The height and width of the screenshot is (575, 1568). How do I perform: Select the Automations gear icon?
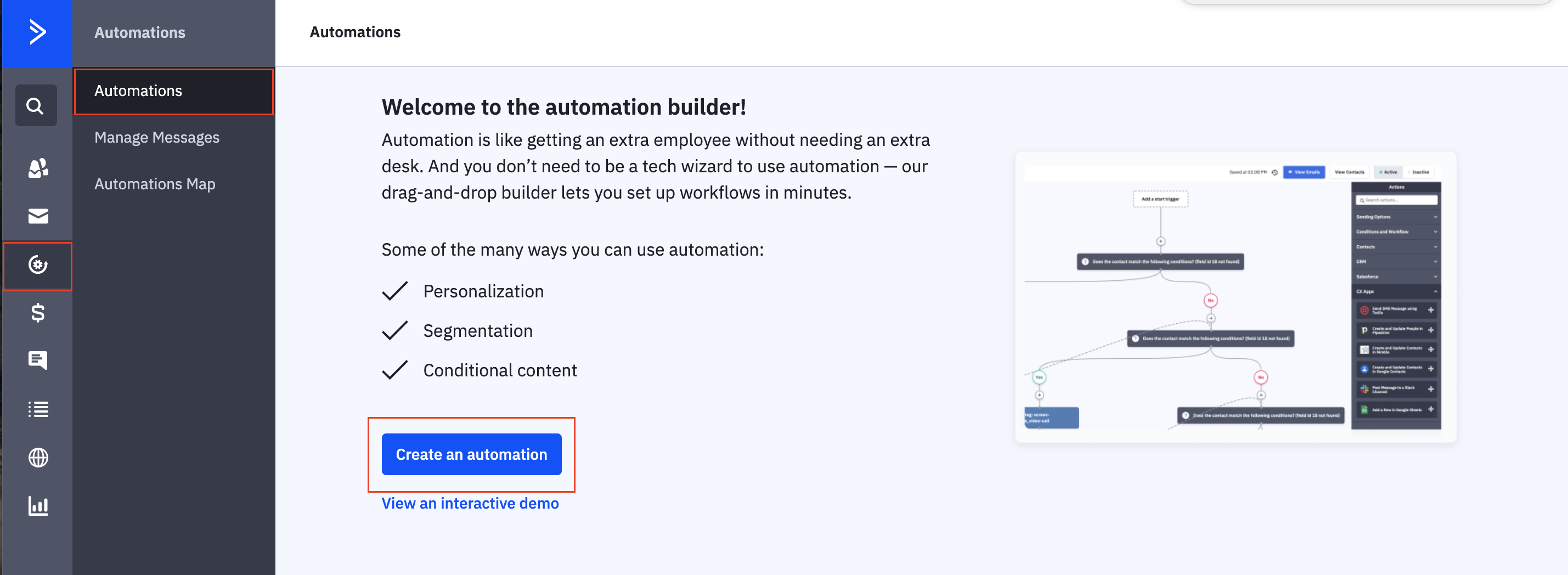pos(38,264)
